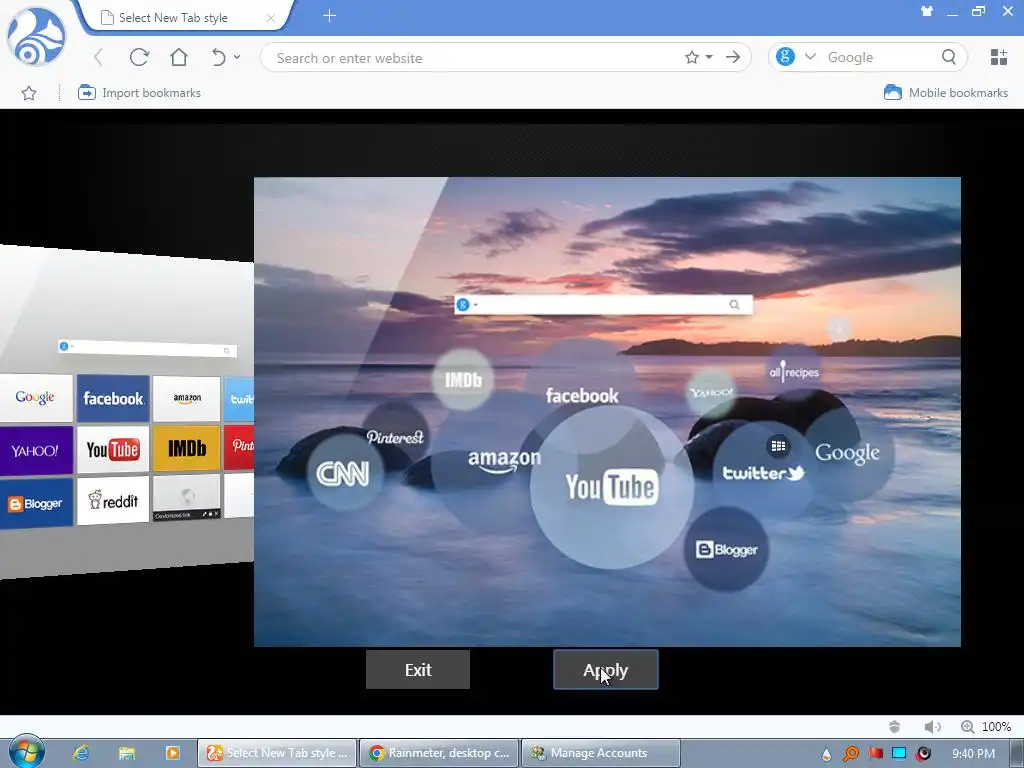Bookmark this page with the star icon
The width and height of the screenshot is (1024, 768).
pos(692,57)
